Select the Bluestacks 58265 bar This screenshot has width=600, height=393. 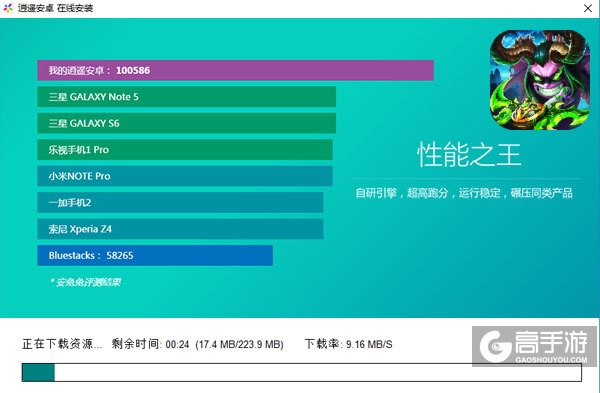[155, 255]
